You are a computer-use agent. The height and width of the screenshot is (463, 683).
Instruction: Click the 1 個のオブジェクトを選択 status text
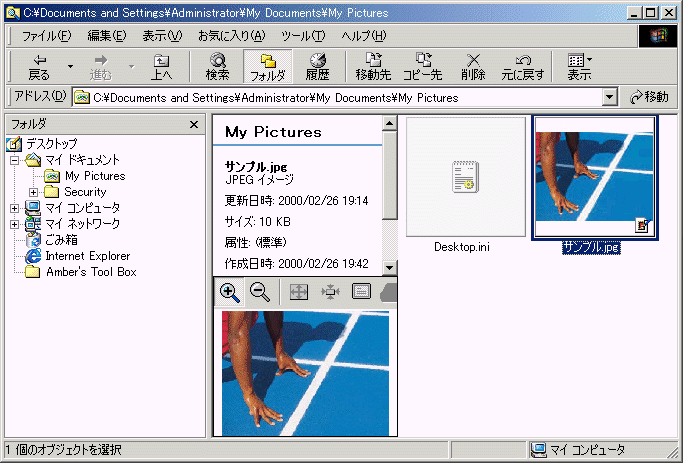pos(64,449)
